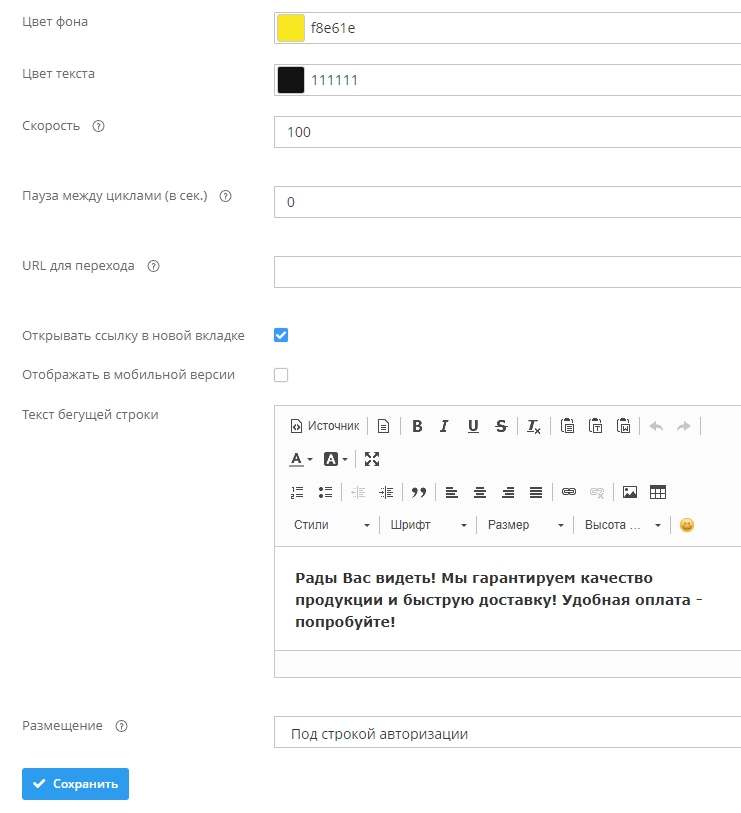Center-align the text
Screen dimensions: 741x813
480,492
